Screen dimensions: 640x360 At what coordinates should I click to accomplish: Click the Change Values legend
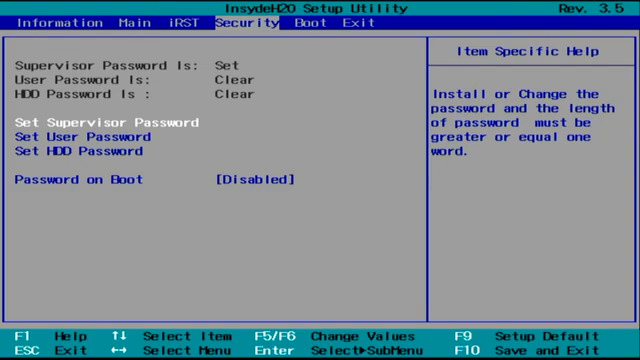point(362,336)
